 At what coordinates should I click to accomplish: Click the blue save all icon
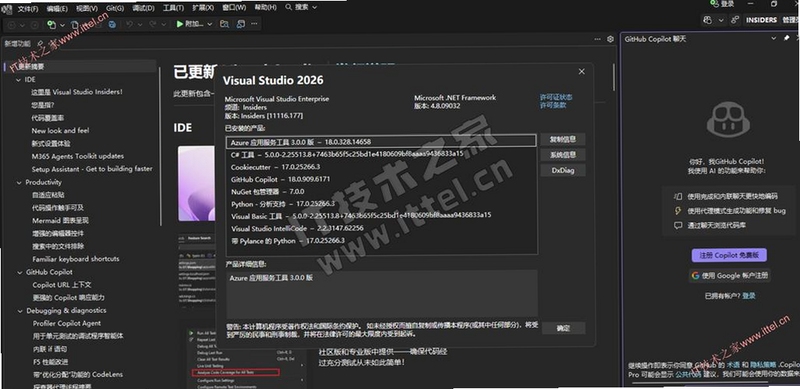112,24
